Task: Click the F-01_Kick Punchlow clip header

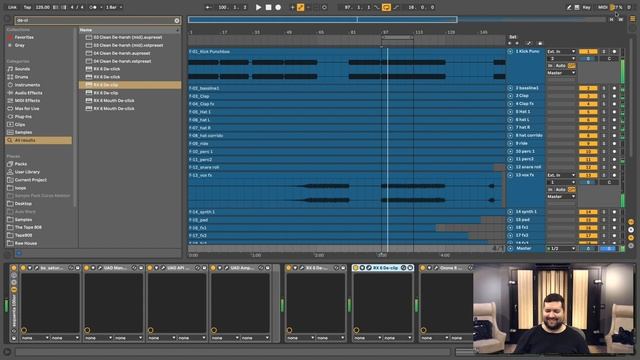Action: [x=347, y=52]
